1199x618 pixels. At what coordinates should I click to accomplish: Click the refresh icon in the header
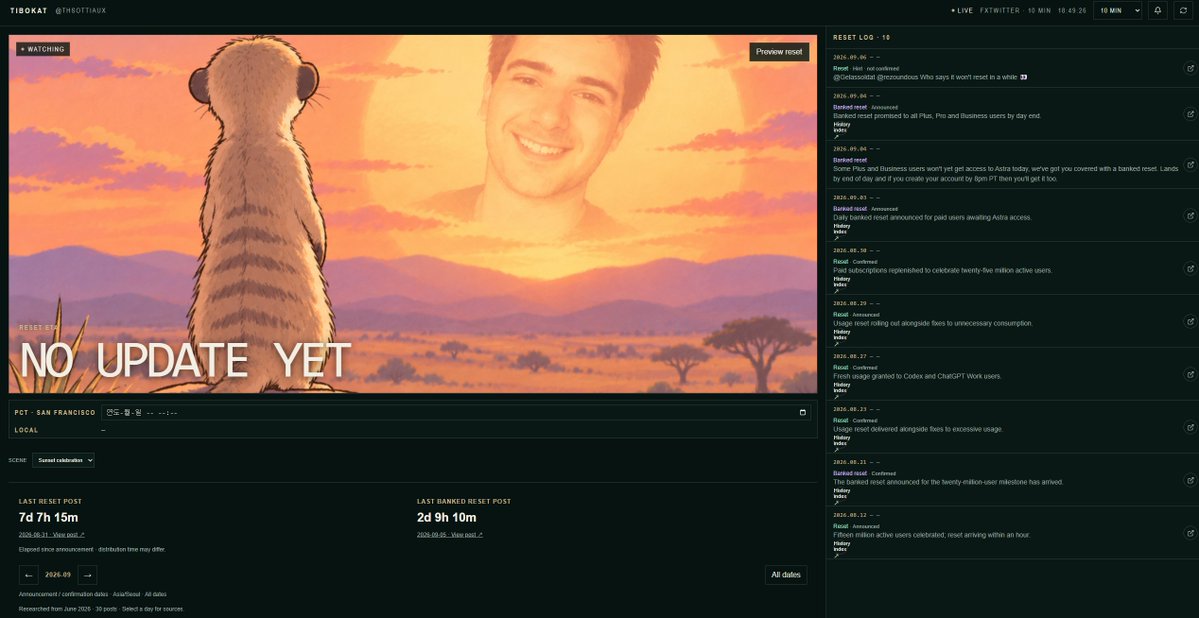point(1181,10)
